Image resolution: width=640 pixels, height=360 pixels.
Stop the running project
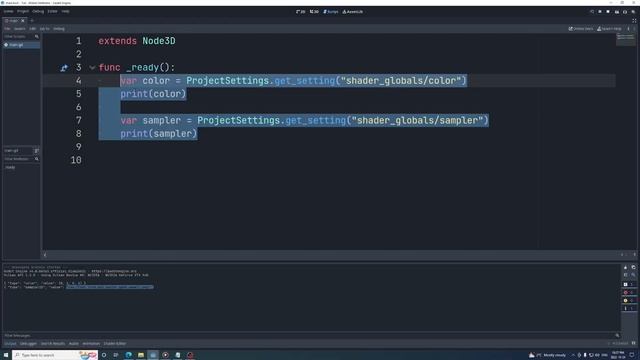click(608, 12)
